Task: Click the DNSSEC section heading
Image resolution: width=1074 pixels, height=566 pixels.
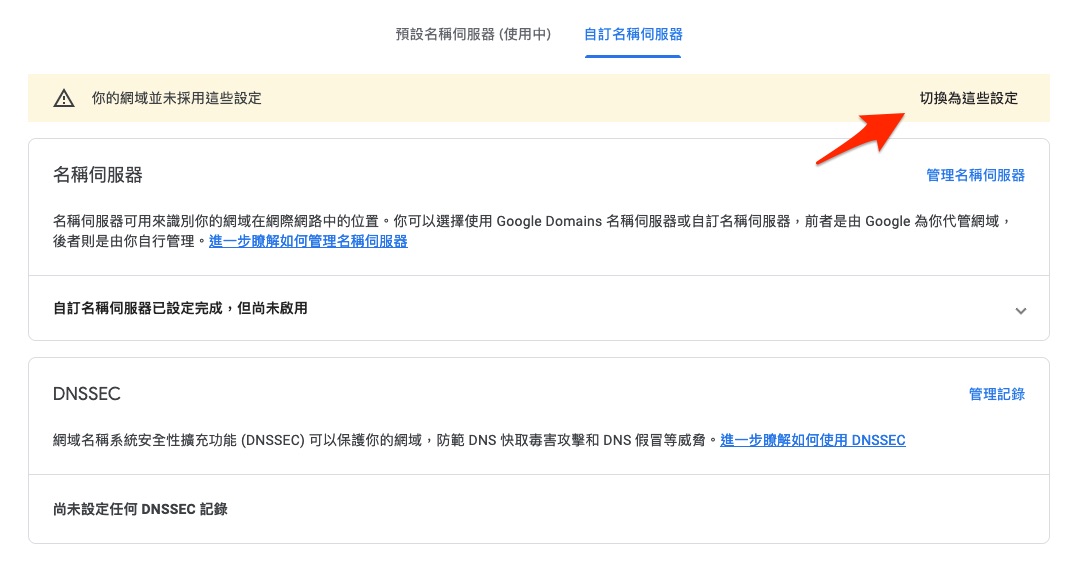Action: pos(86,394)
